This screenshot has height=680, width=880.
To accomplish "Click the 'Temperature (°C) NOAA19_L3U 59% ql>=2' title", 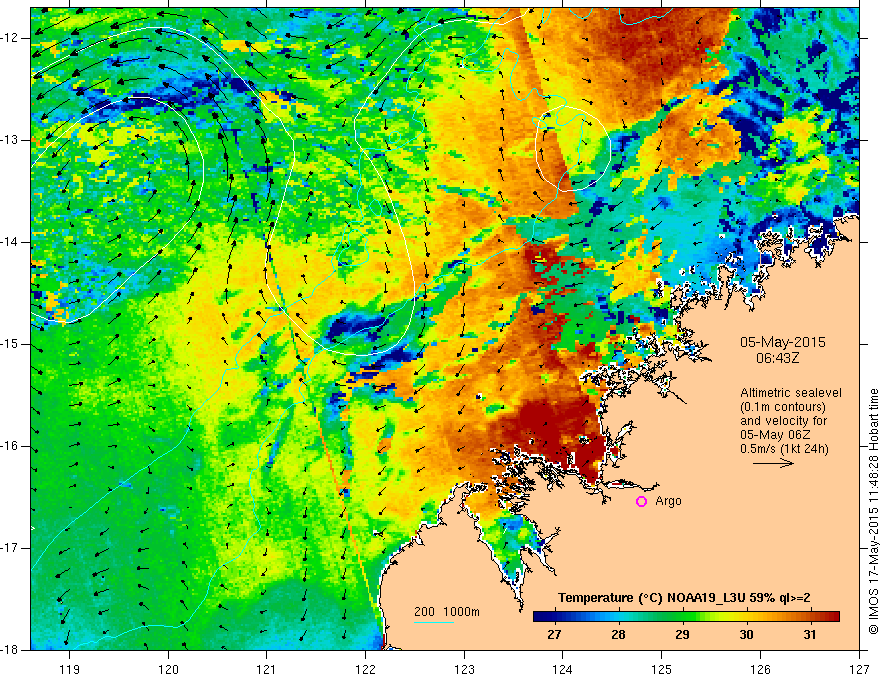I will [x=684, y=598].
